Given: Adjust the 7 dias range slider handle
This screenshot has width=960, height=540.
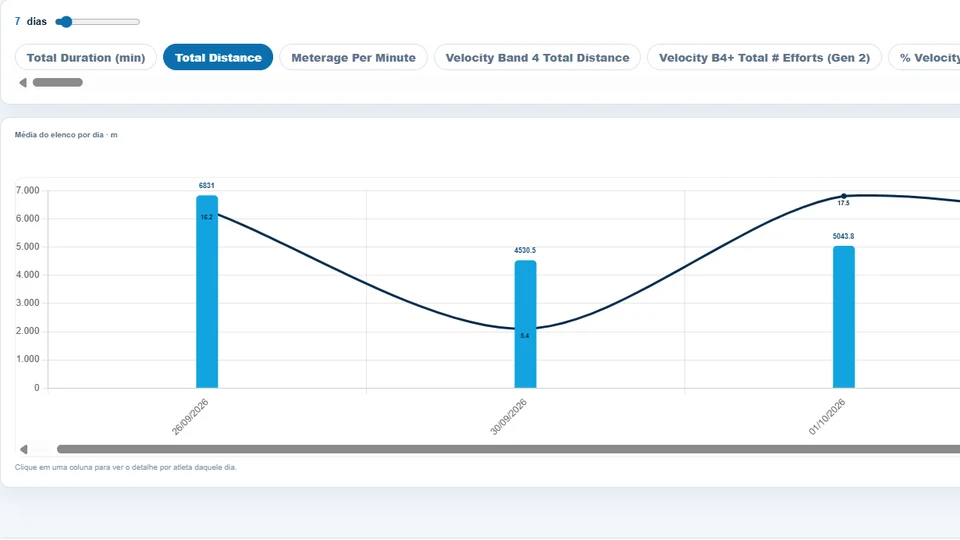Looking at the screenshot, I should click(66, 22).
